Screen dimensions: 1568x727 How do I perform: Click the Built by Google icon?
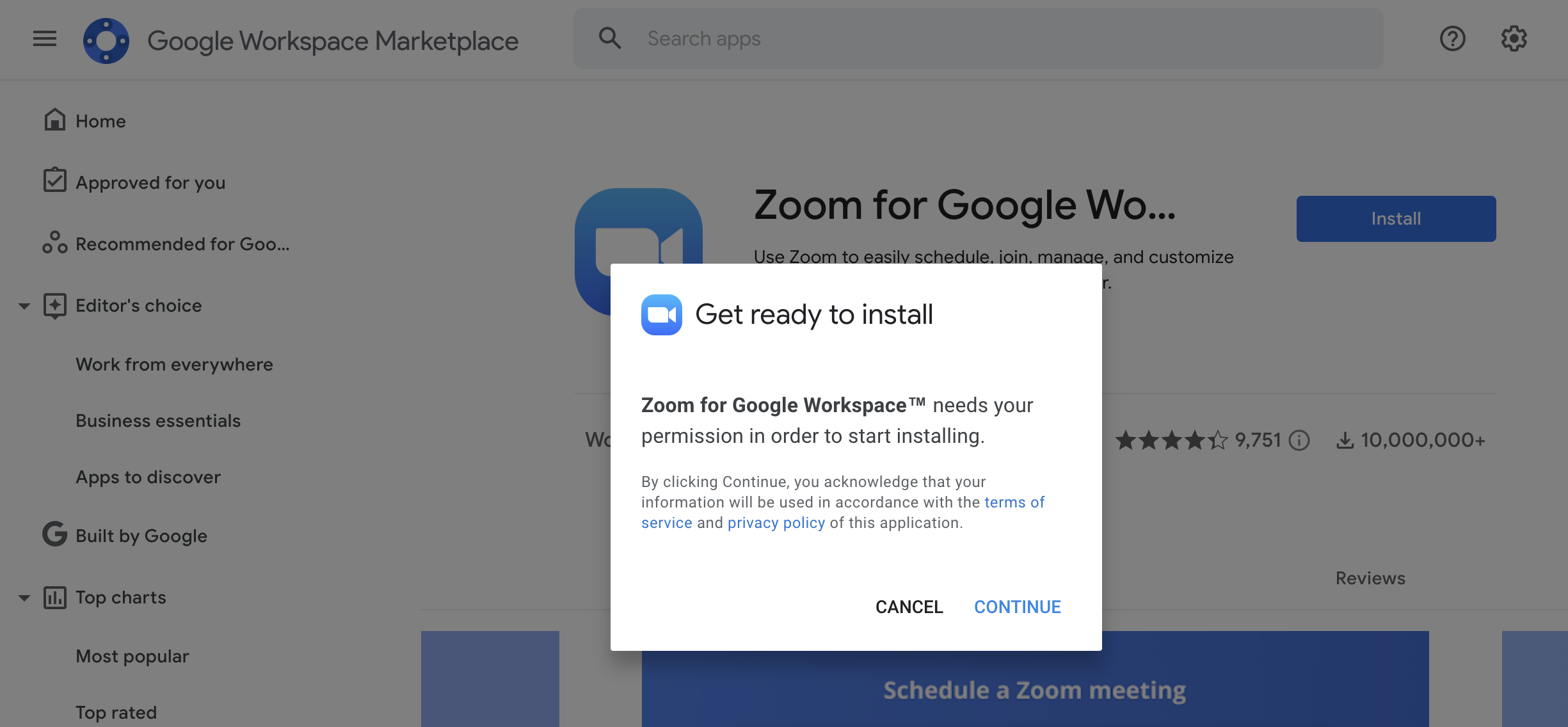55,534
